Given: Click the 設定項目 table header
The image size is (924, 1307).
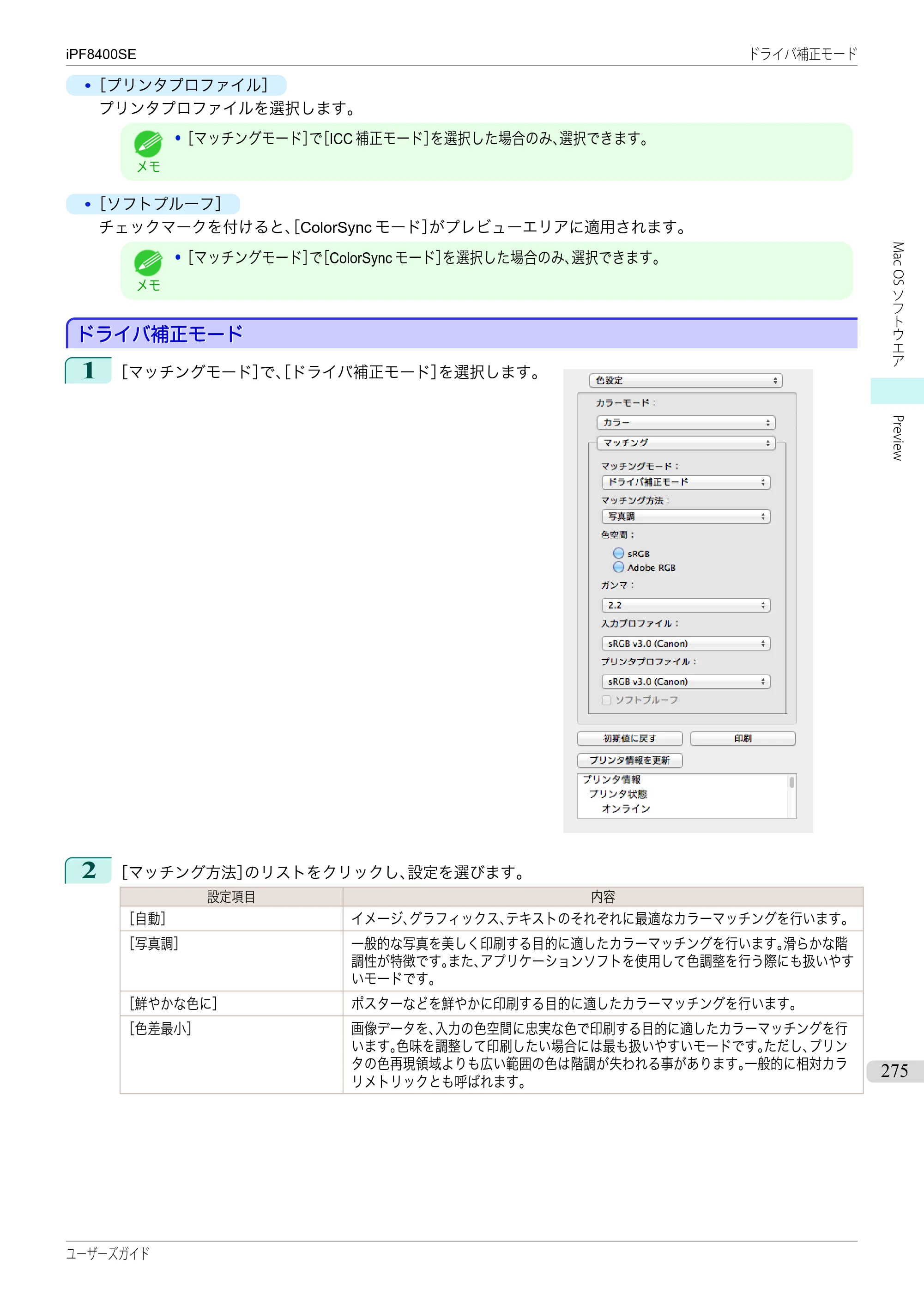Looking at the screenshot, I should [x=231, y=897].
